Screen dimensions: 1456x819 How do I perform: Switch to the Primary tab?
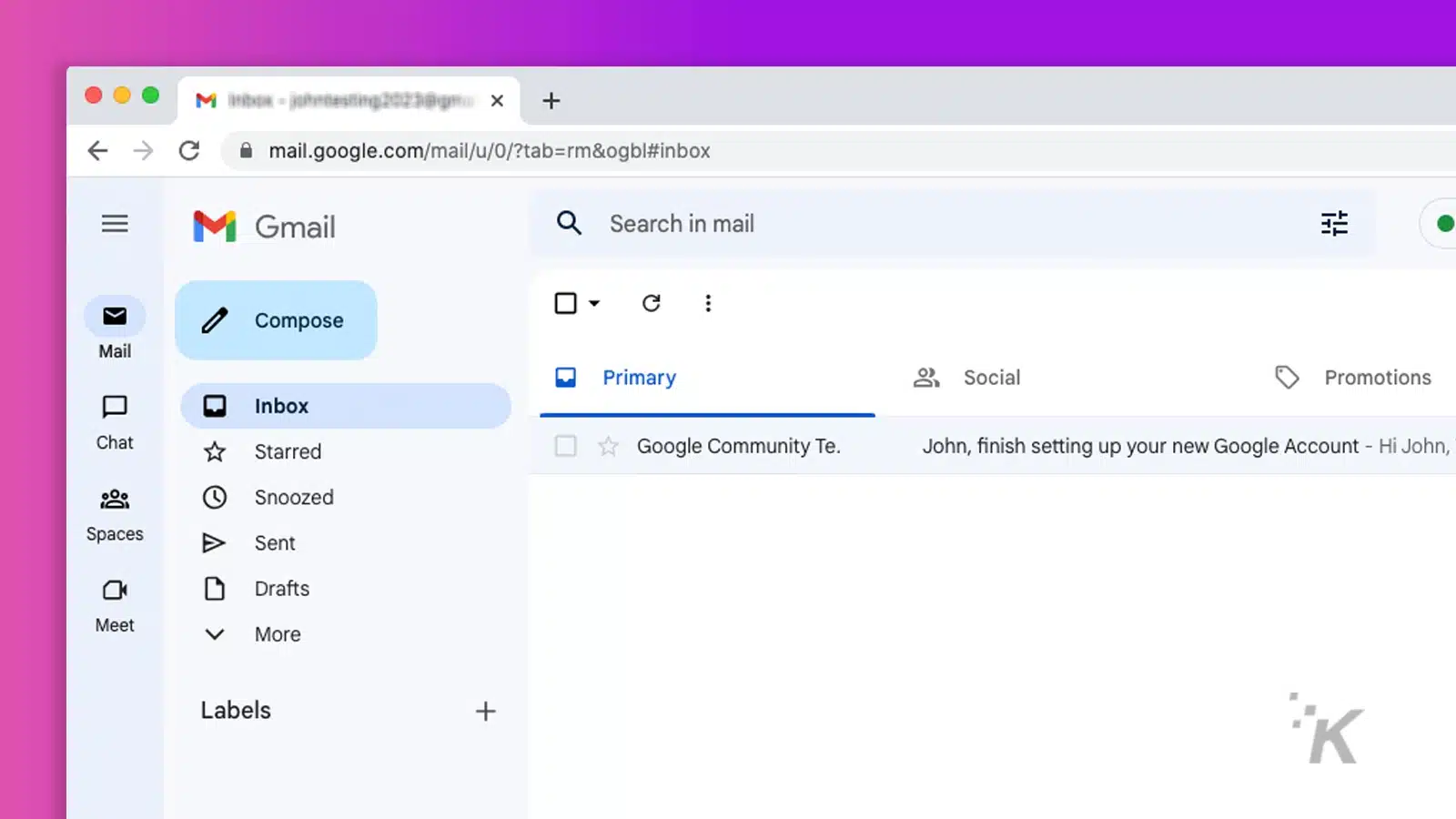click(x=707, y=378)
